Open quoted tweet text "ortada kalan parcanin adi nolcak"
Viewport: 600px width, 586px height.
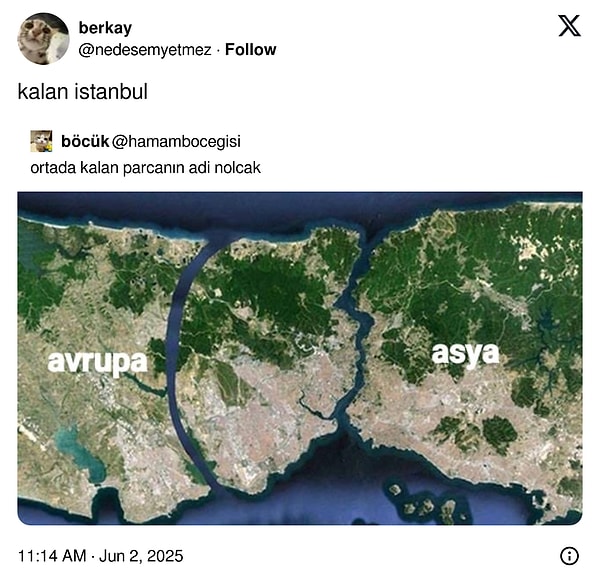point(145,167)
